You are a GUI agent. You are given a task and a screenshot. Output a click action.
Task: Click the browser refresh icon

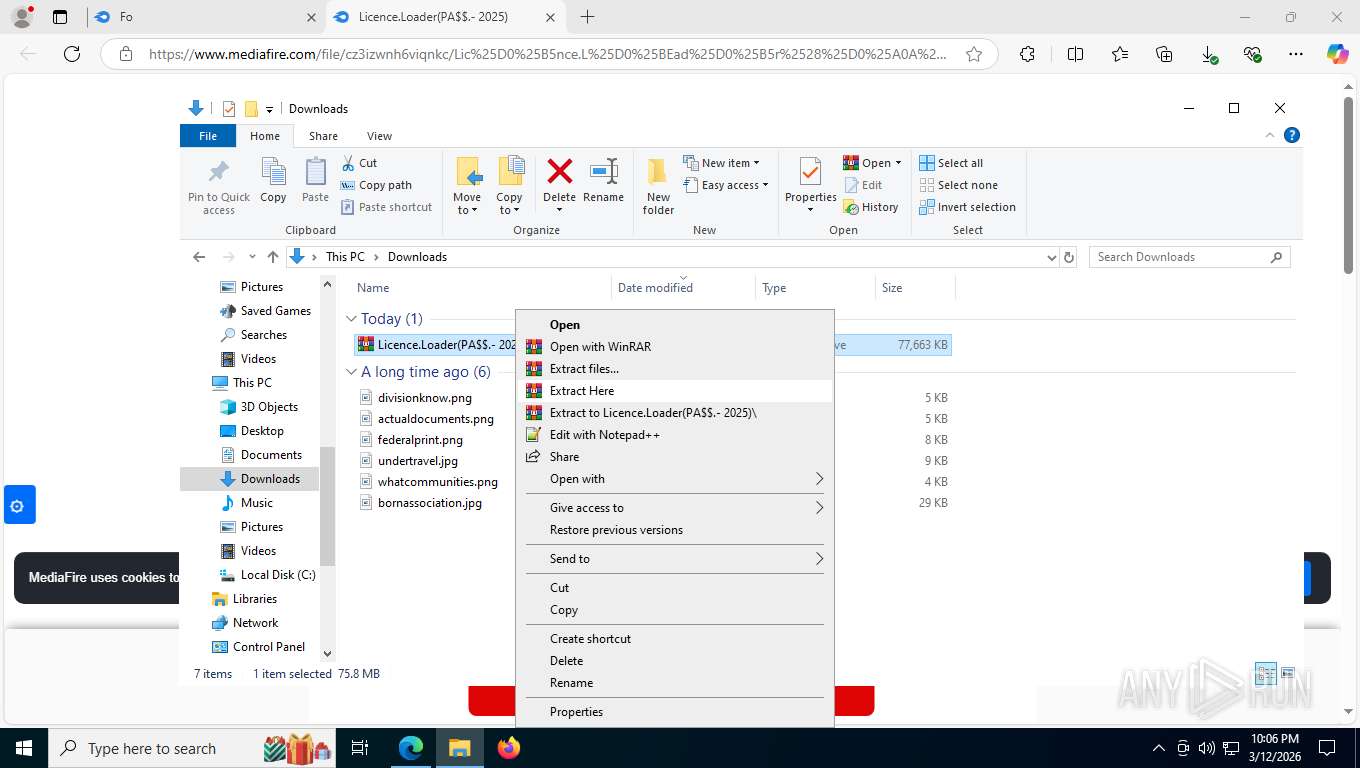coord(72,54)
